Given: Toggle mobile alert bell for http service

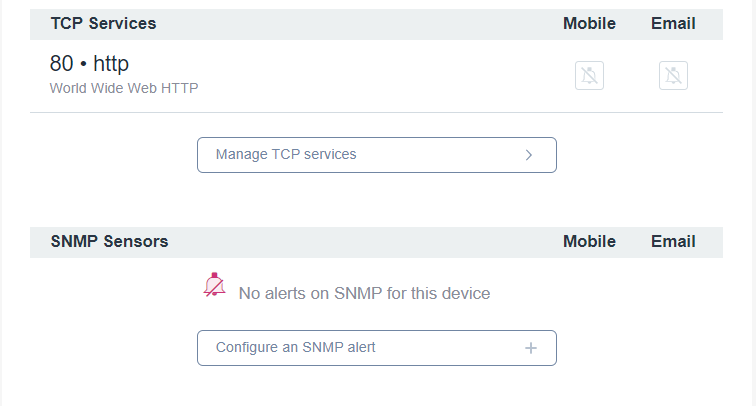Looking at the screenshot, I should tap(589, 75).
